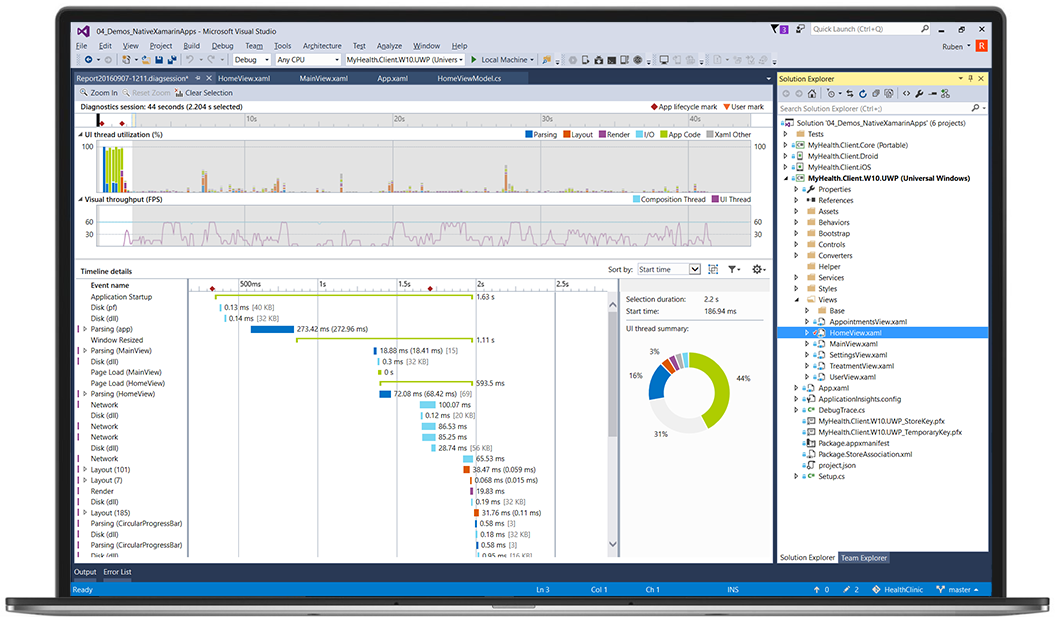Click Preview Selected Items icon in Solution Explorer
1058x621 pixels.
click(932, 94)
